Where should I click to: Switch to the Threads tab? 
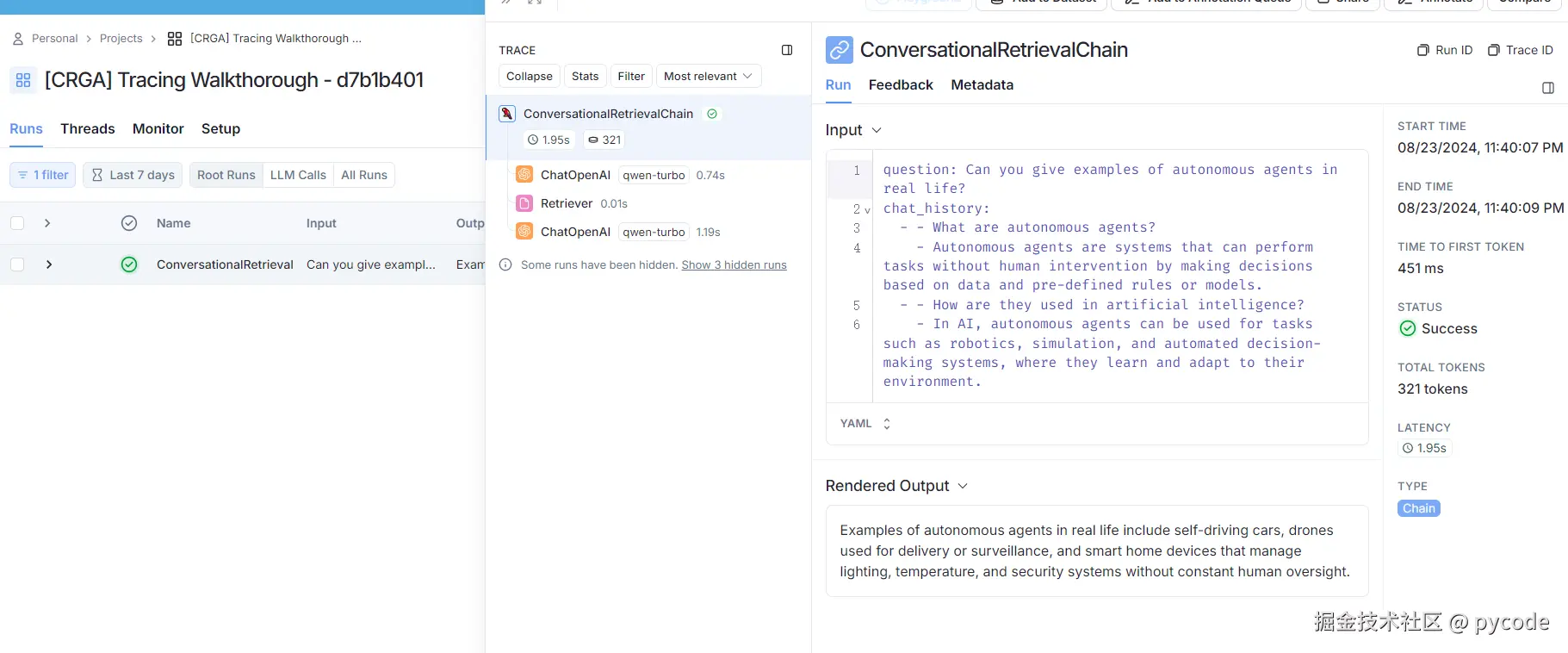(x=88, y=128)
